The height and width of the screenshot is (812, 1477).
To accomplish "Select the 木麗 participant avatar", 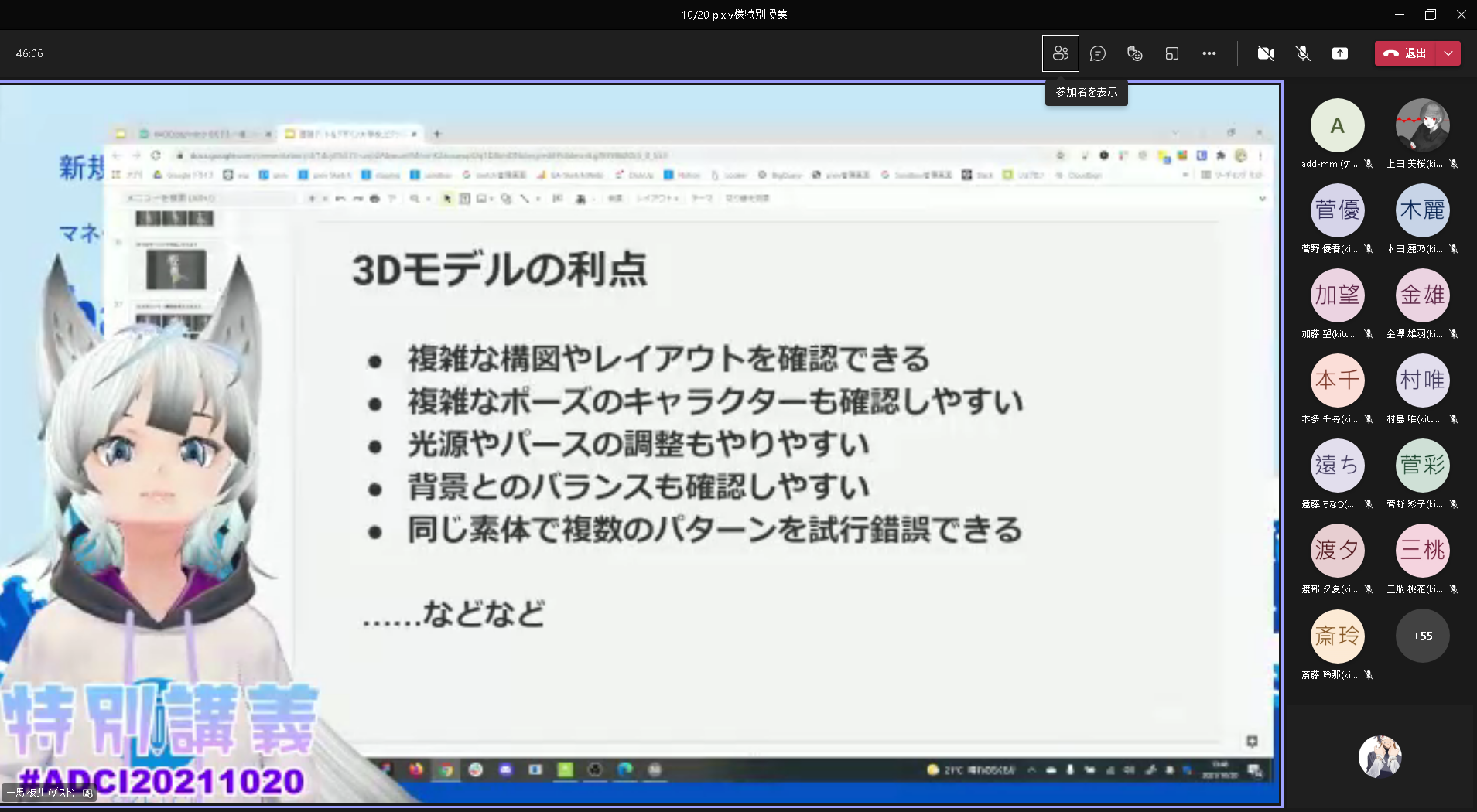I will click(1422, 210).
